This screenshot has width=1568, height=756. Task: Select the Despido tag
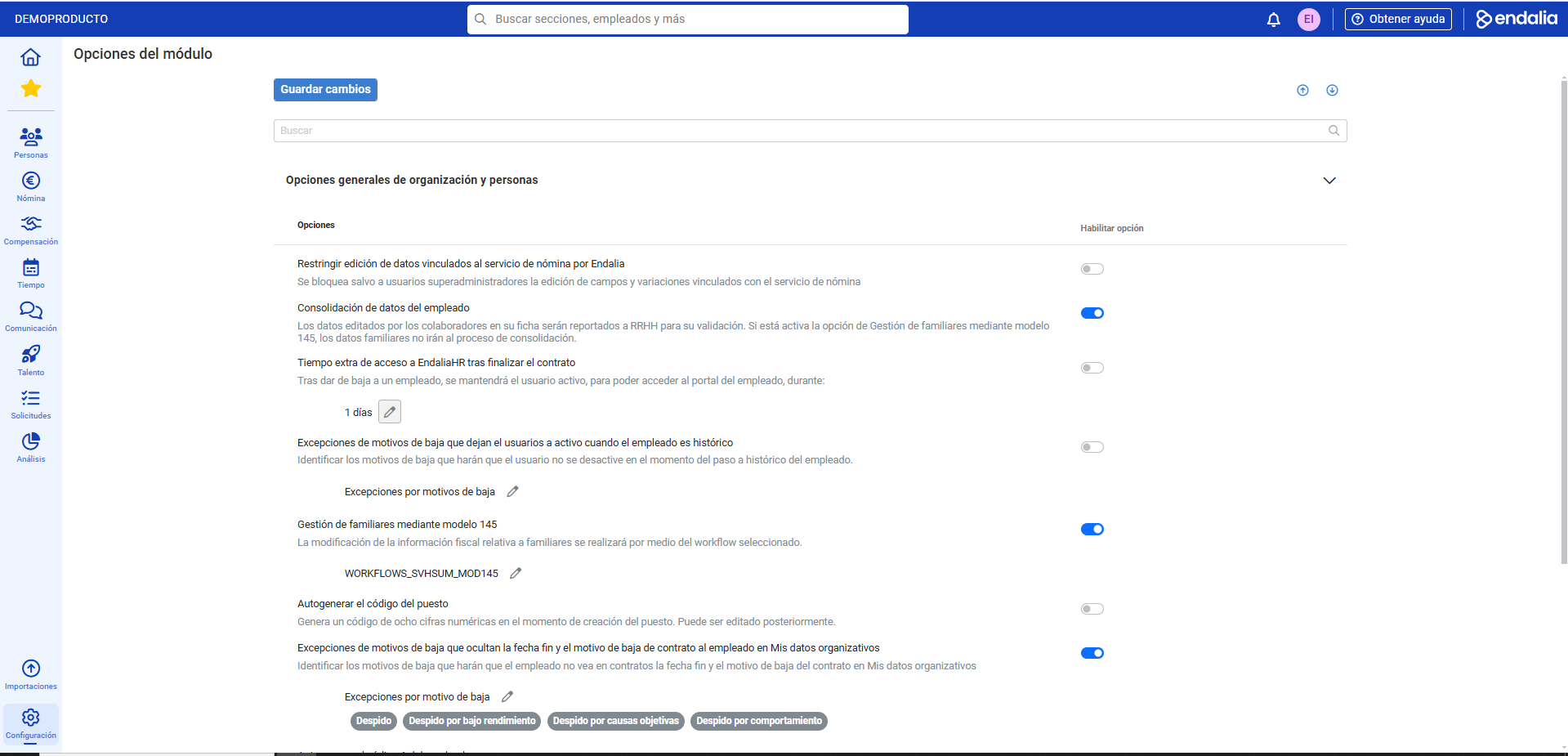coord(373,721)
